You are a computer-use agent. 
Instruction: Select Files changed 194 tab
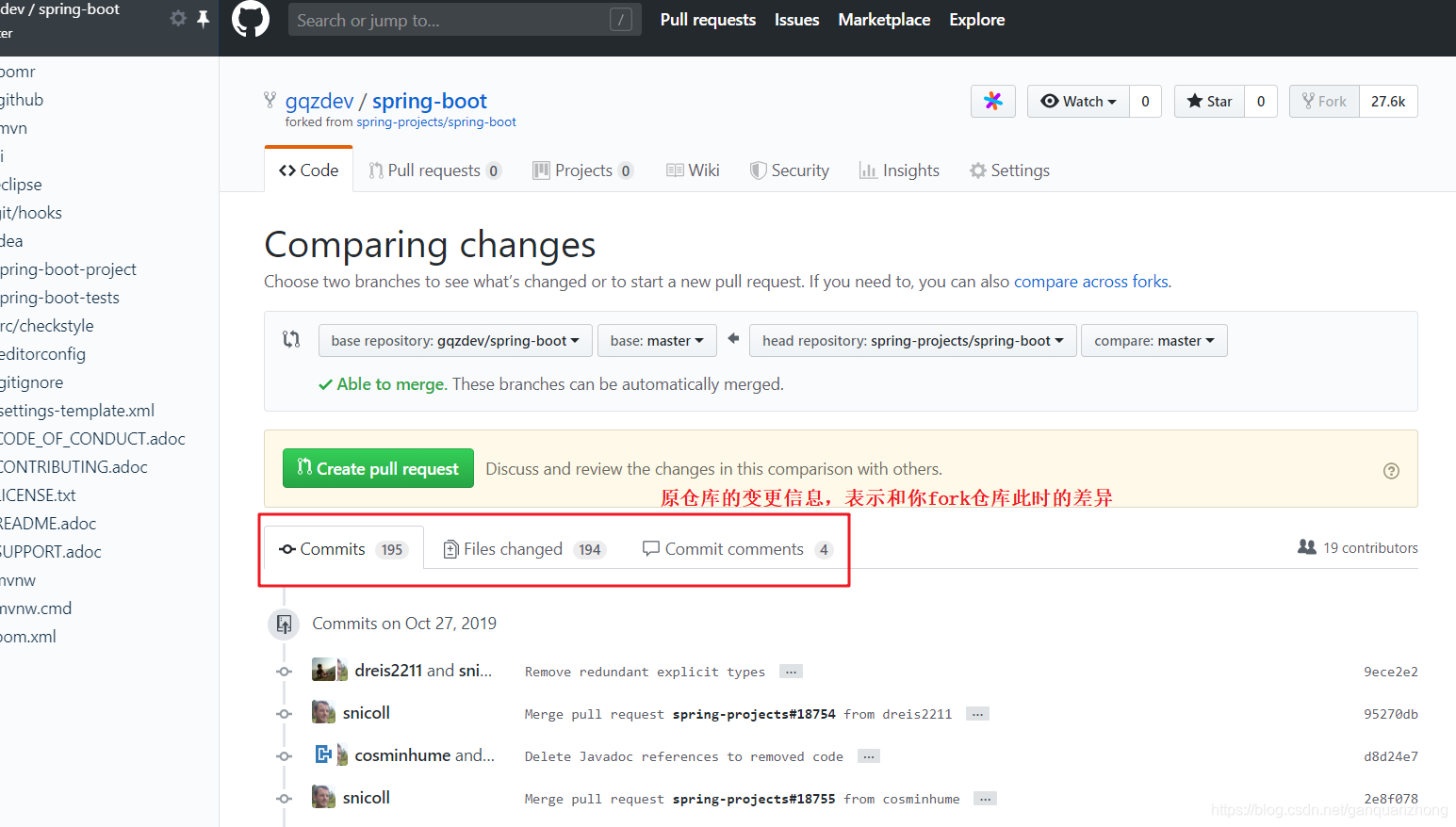pyautogui.click(x=524, y=549)
